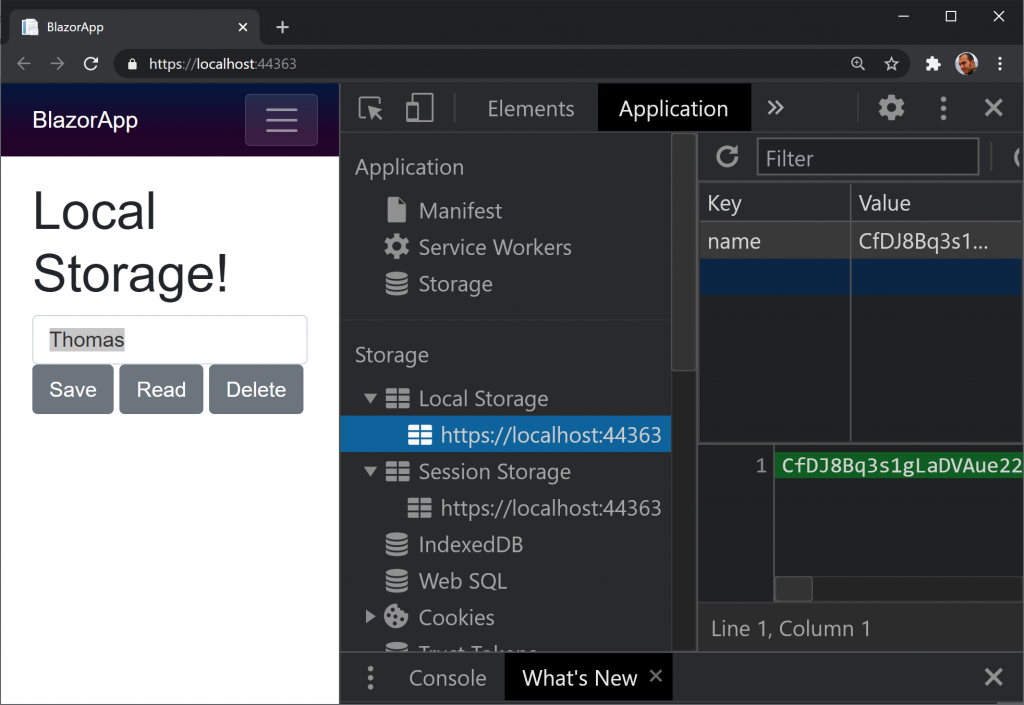The height and width of the screenshot is (705, 1024).
Task: Select Manifest in the Application sidebar
Action: tap(460, 210)
